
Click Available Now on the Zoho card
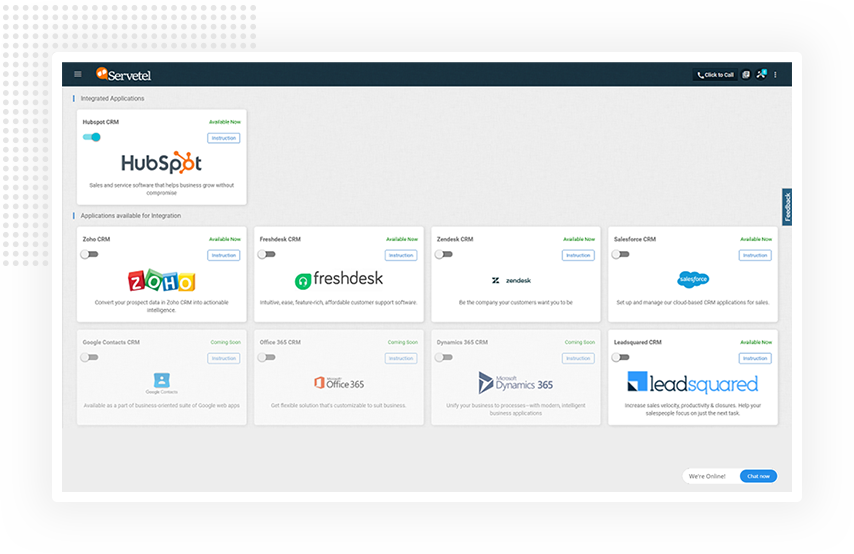[224, 239]
